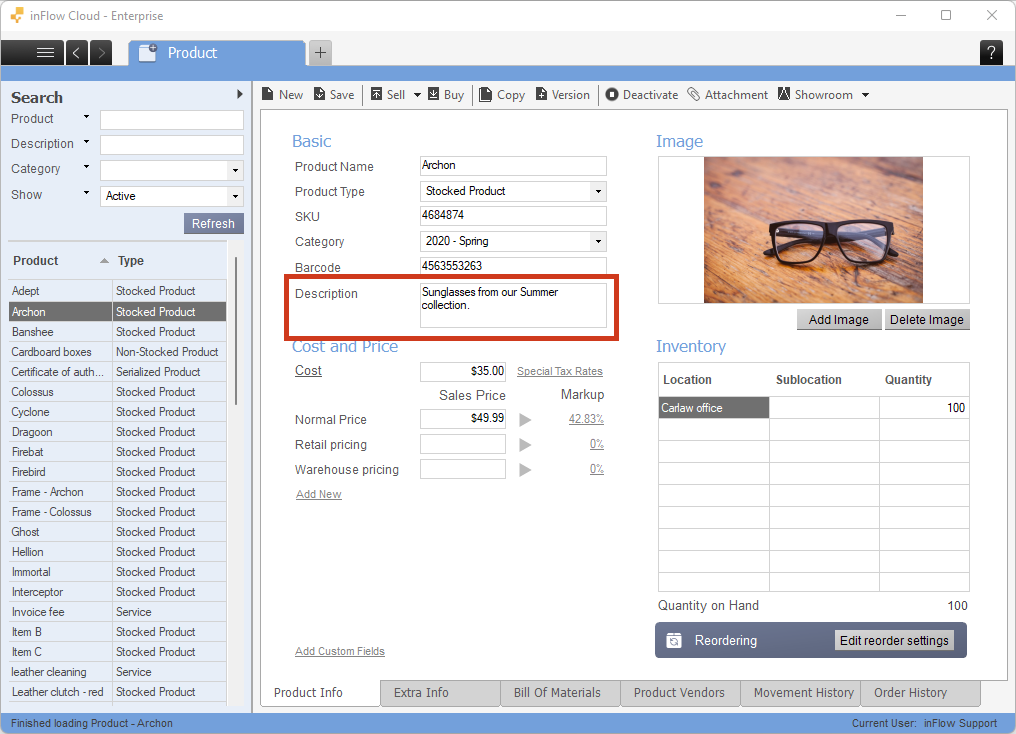Expand the Show filter dropdown
1016x734 pixels.
(x=235, y=196)
